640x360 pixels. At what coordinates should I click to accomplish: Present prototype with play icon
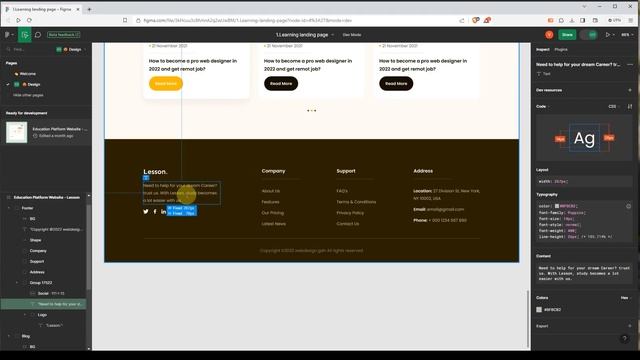pyautogui.click(x=608, y=35)
